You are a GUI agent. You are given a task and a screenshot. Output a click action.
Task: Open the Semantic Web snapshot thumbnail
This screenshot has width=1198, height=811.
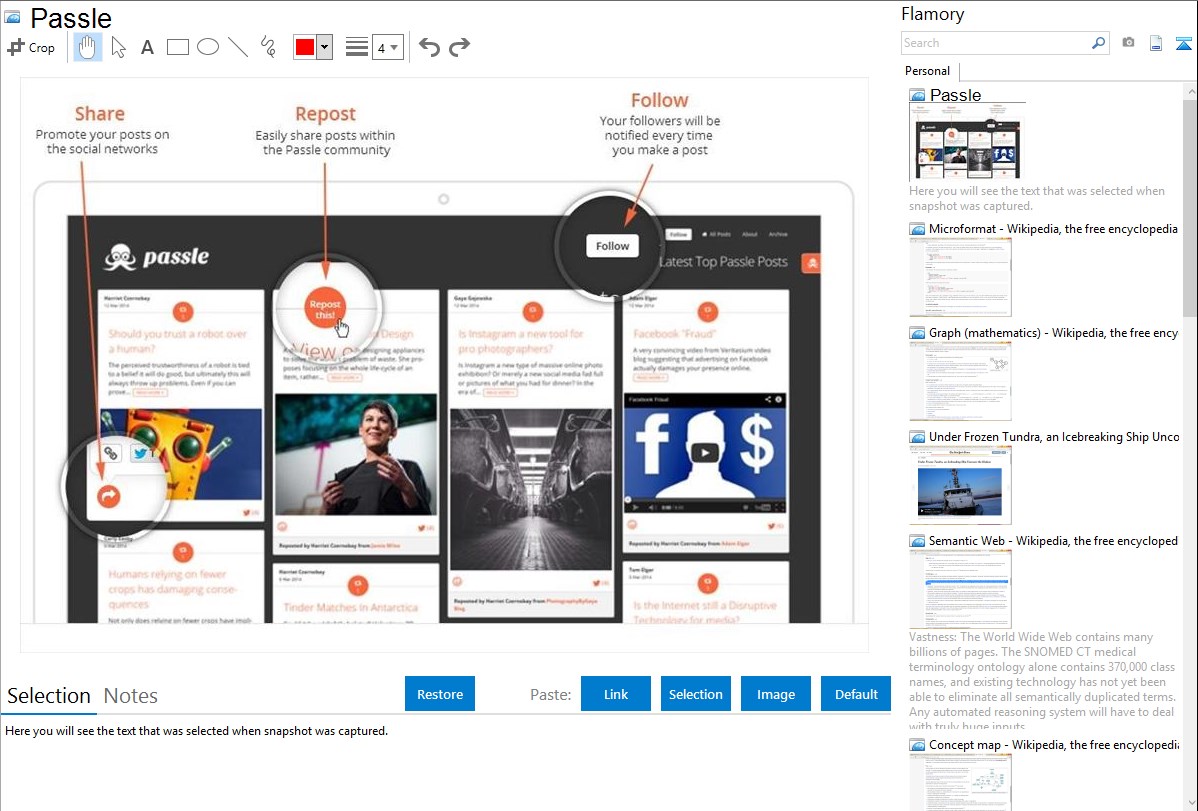[960, 589]
